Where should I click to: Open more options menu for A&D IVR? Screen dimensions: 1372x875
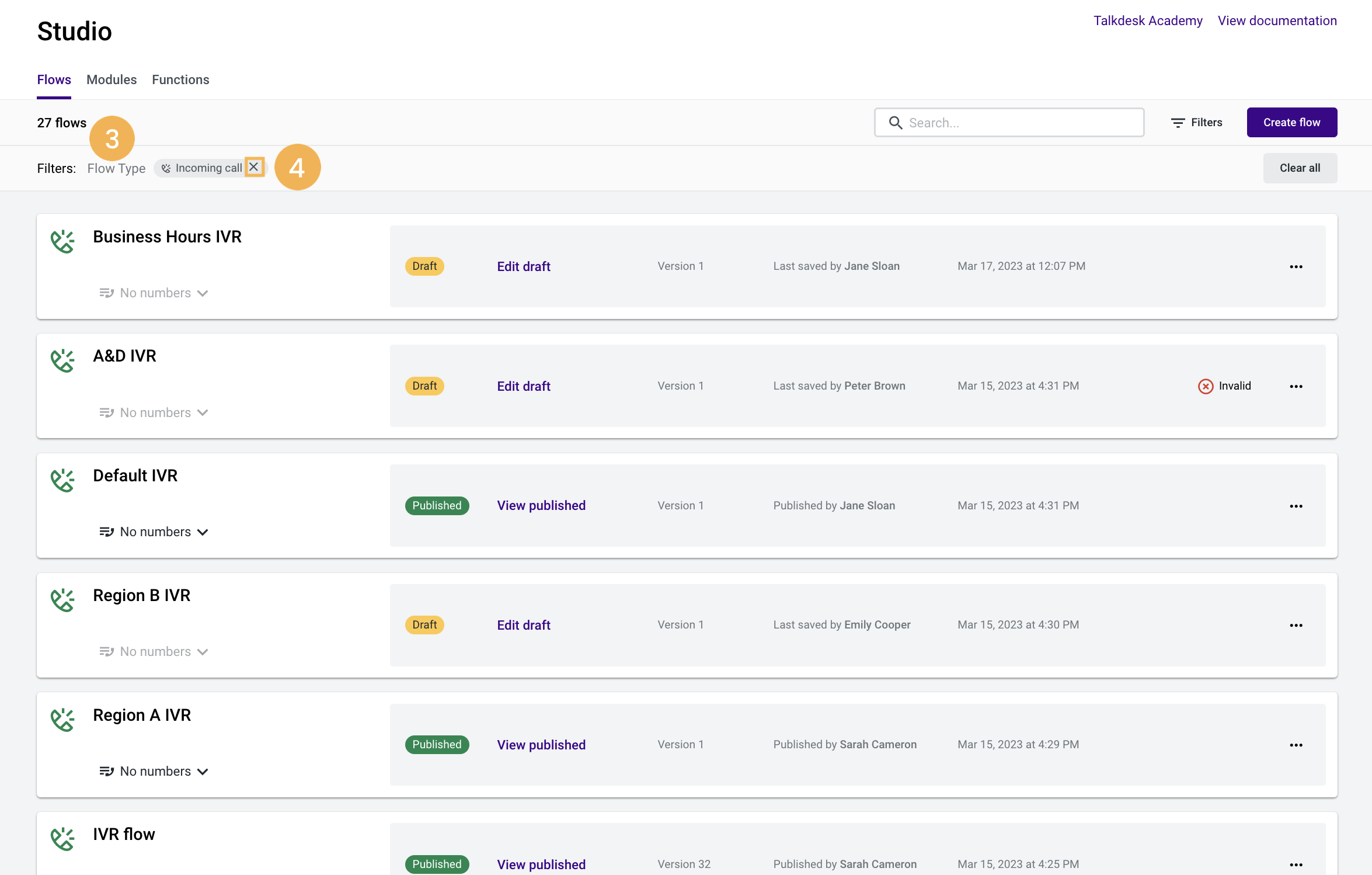click(x=1296, y=386)
